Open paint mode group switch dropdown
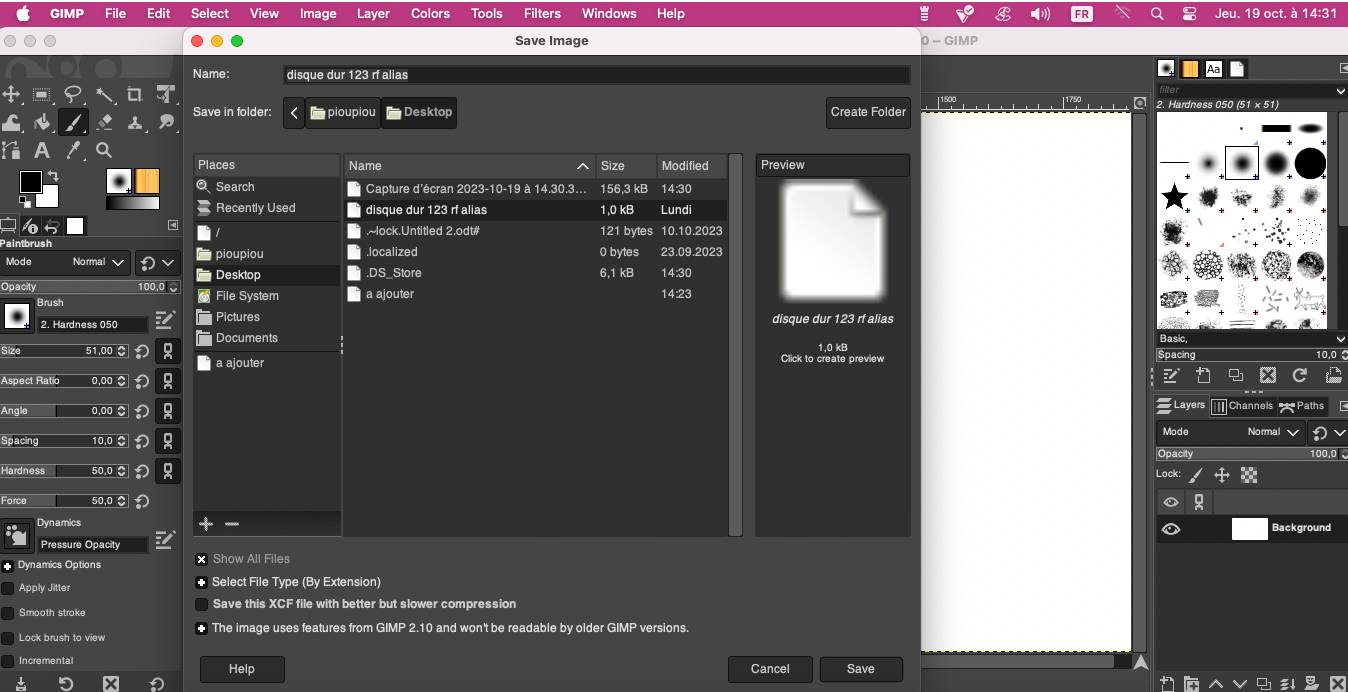This screenshot has height=692, width=1348. 157,262
